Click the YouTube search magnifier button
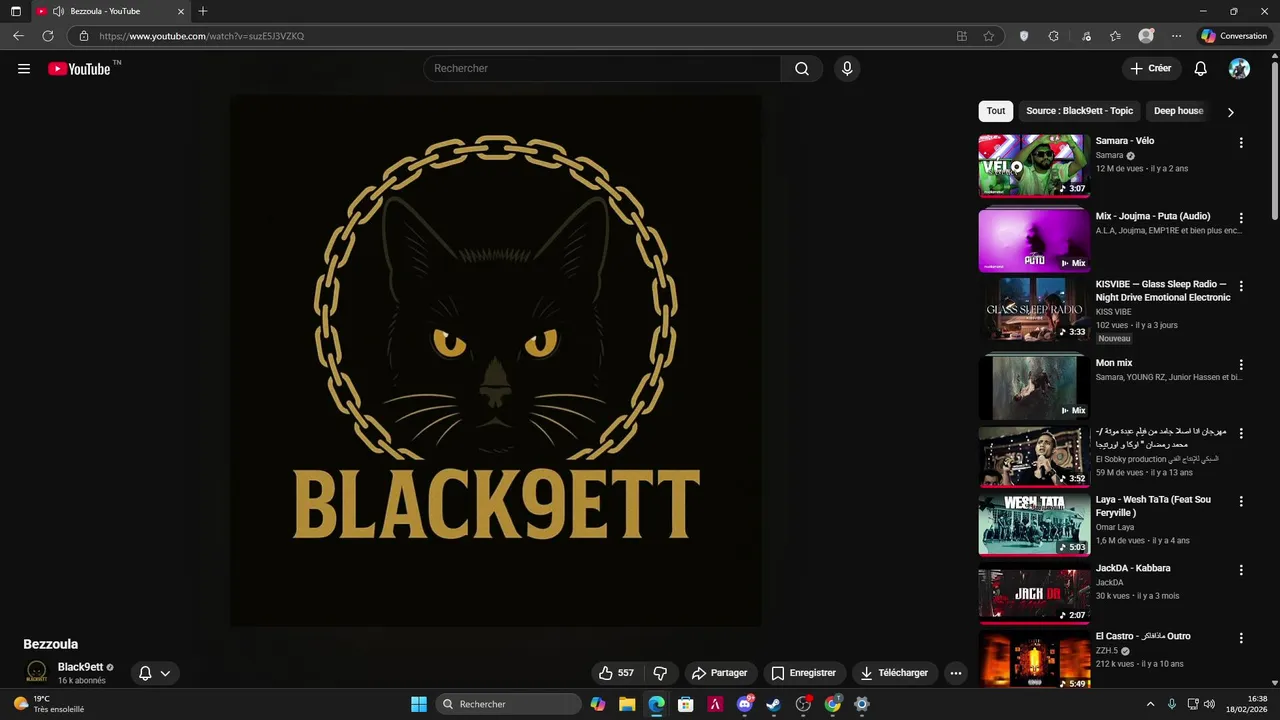This screenshot has height=720, width=1280. [802, 68]
